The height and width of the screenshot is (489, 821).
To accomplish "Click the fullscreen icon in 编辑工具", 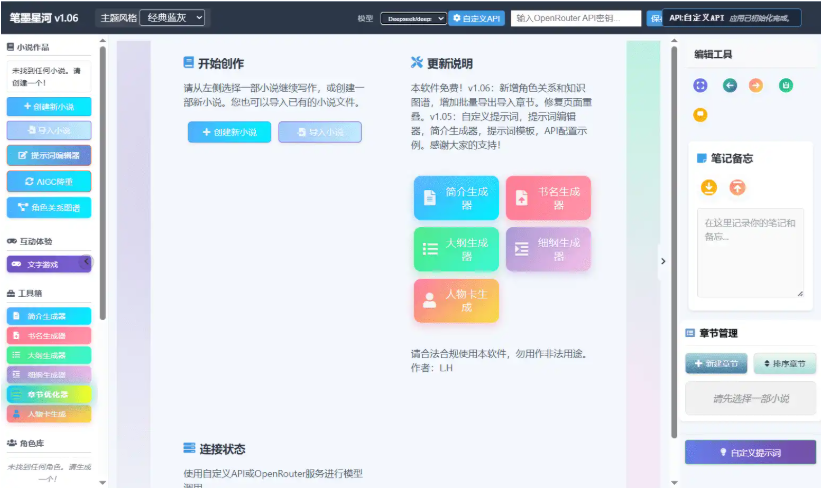I will click(x=700, y=85).
